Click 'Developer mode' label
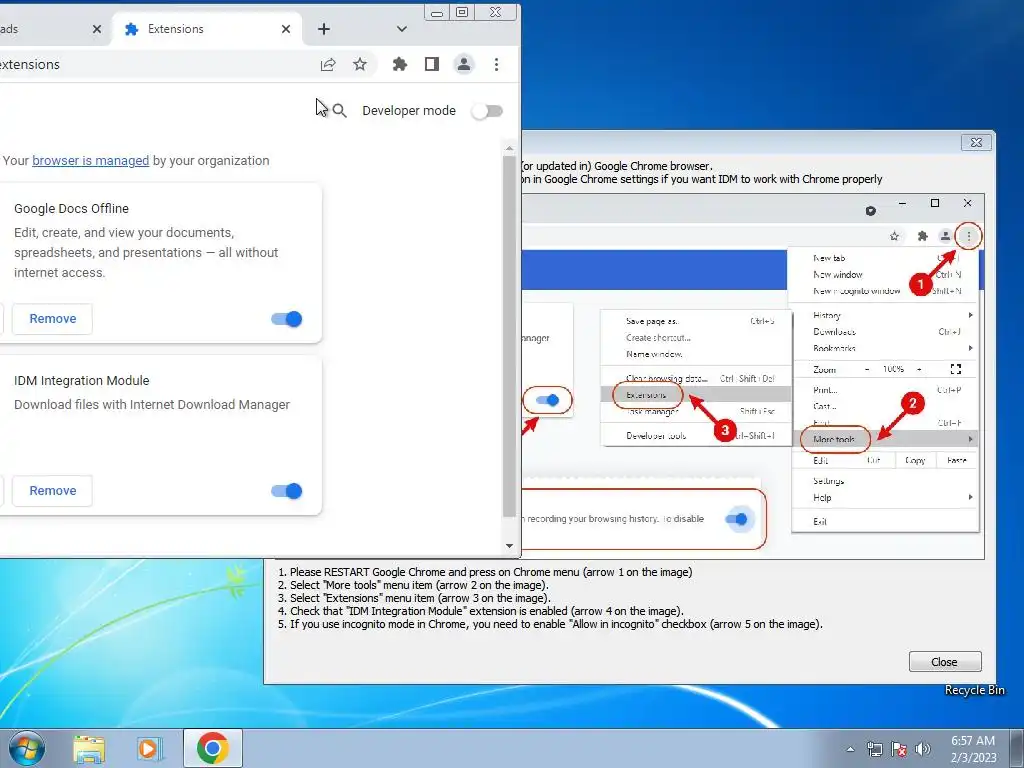The height and width of the screenshot is (768, 1024). [409, 110]
